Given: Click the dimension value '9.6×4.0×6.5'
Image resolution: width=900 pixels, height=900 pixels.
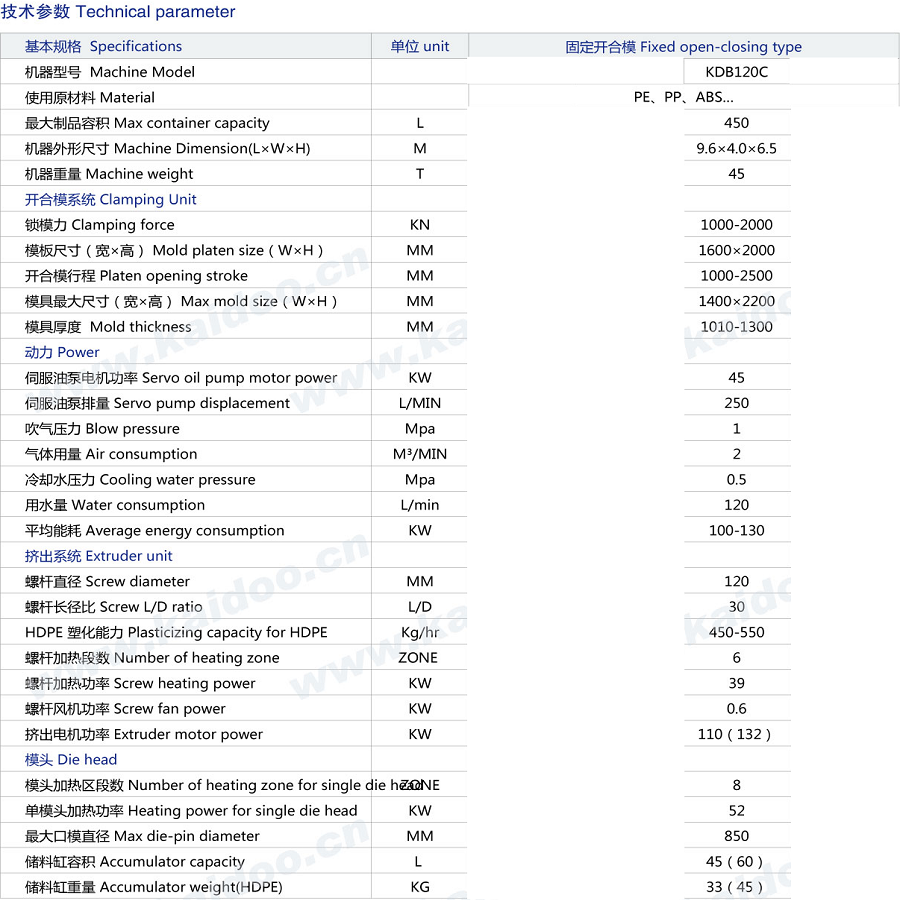Looking at the screenshot, I should coord(736,148).
